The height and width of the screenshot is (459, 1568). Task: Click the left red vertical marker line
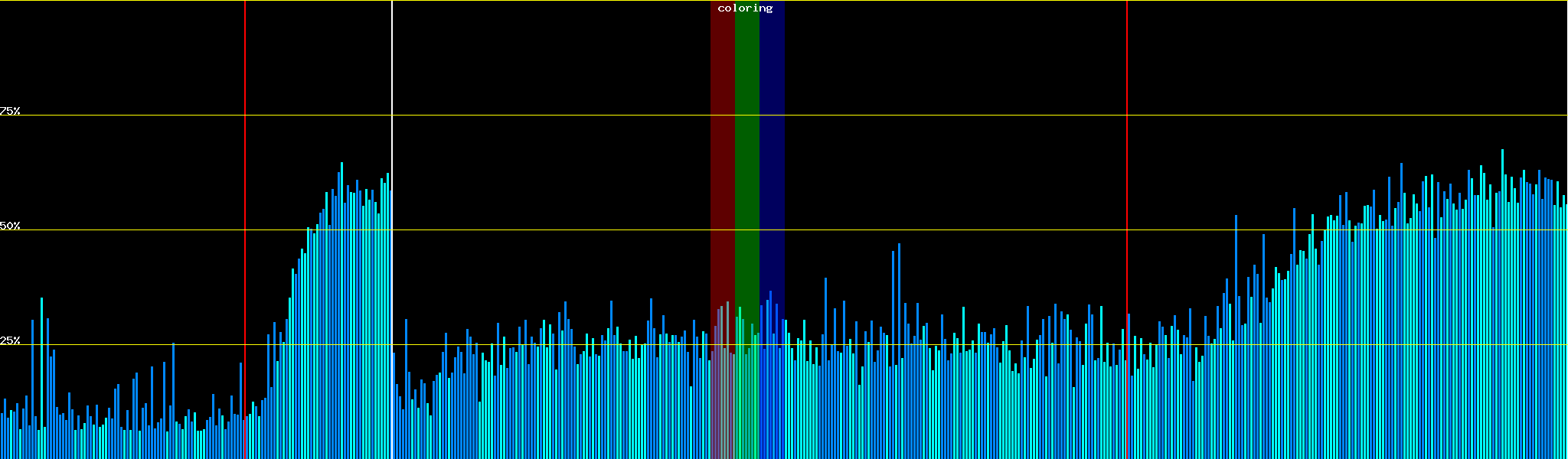click(245, 76)
